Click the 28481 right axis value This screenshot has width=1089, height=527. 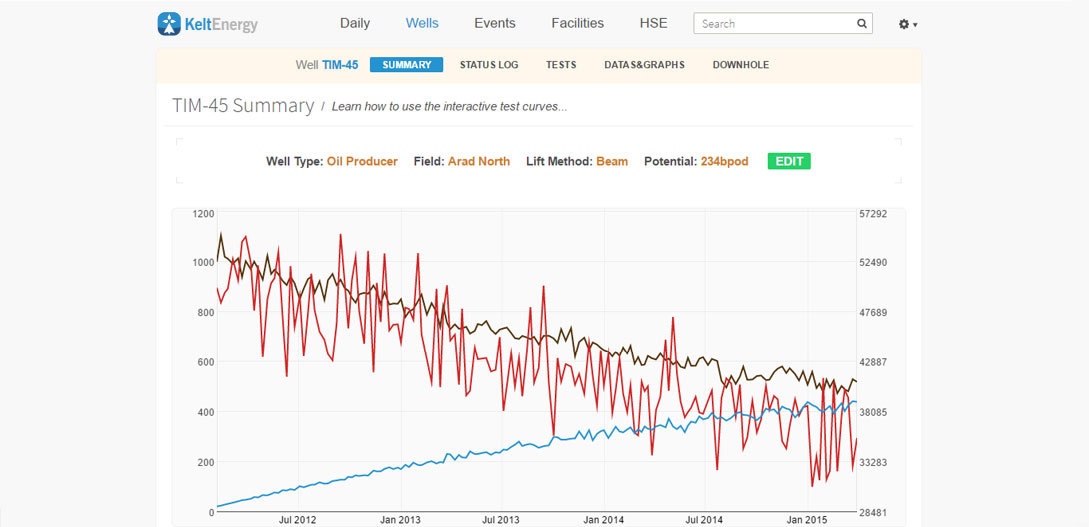[873, 512]
